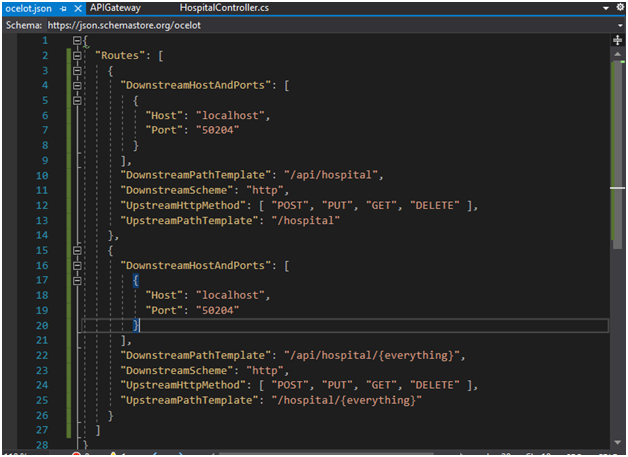Click "/api/hospital" value on line 10
The height and width of the screenshot is (457, 628).
click(331, 175)
